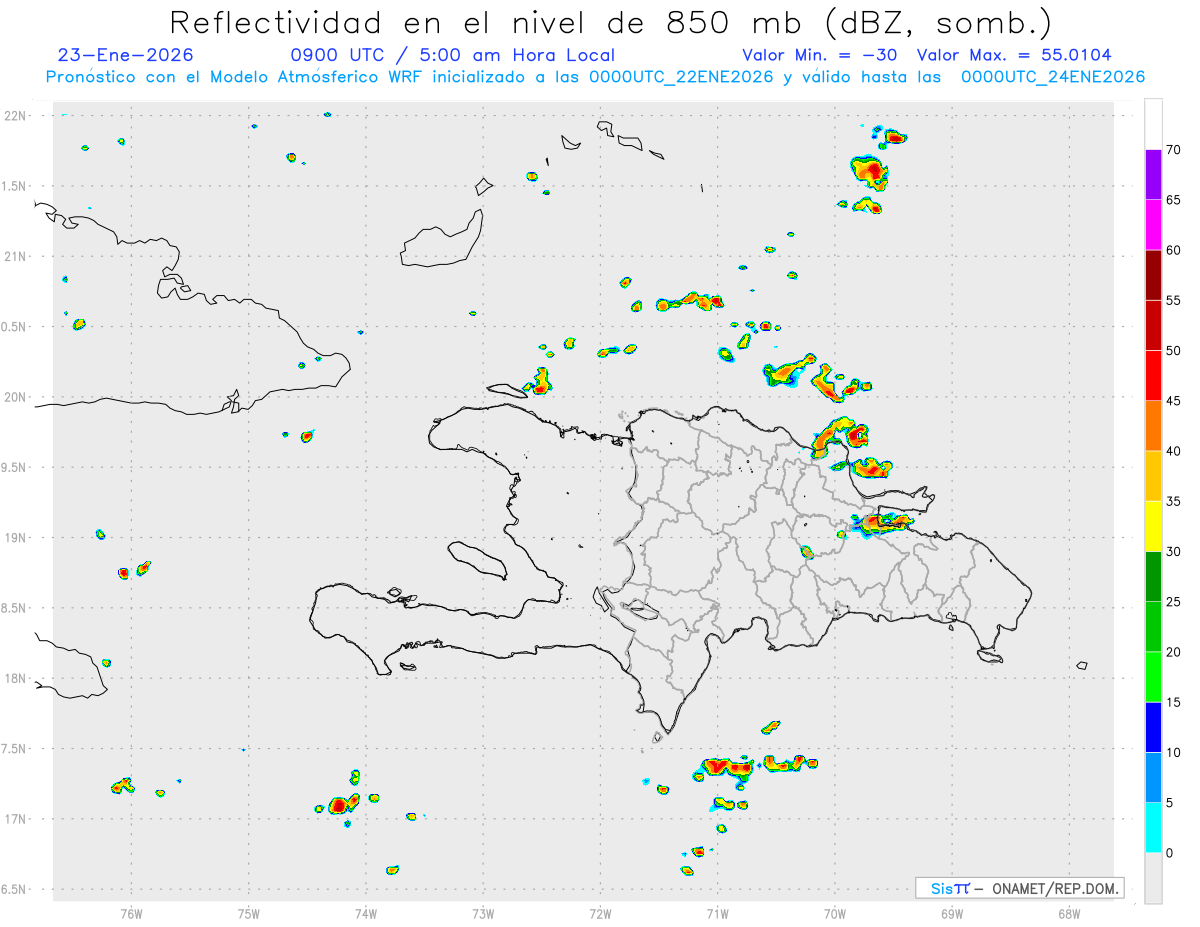The image size is (1200, 927).
Task: Select the '17N' latitude label
Action: 17,819
